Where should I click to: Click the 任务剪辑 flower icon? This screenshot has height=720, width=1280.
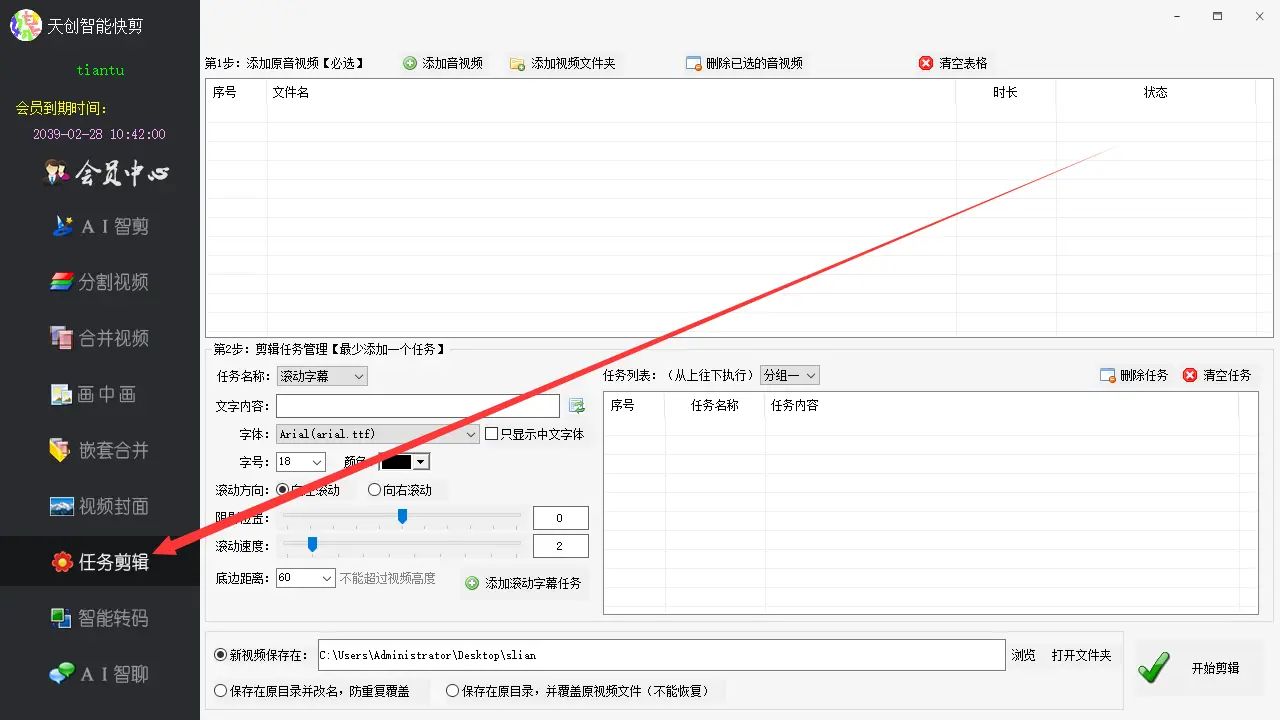pos(62,562)
